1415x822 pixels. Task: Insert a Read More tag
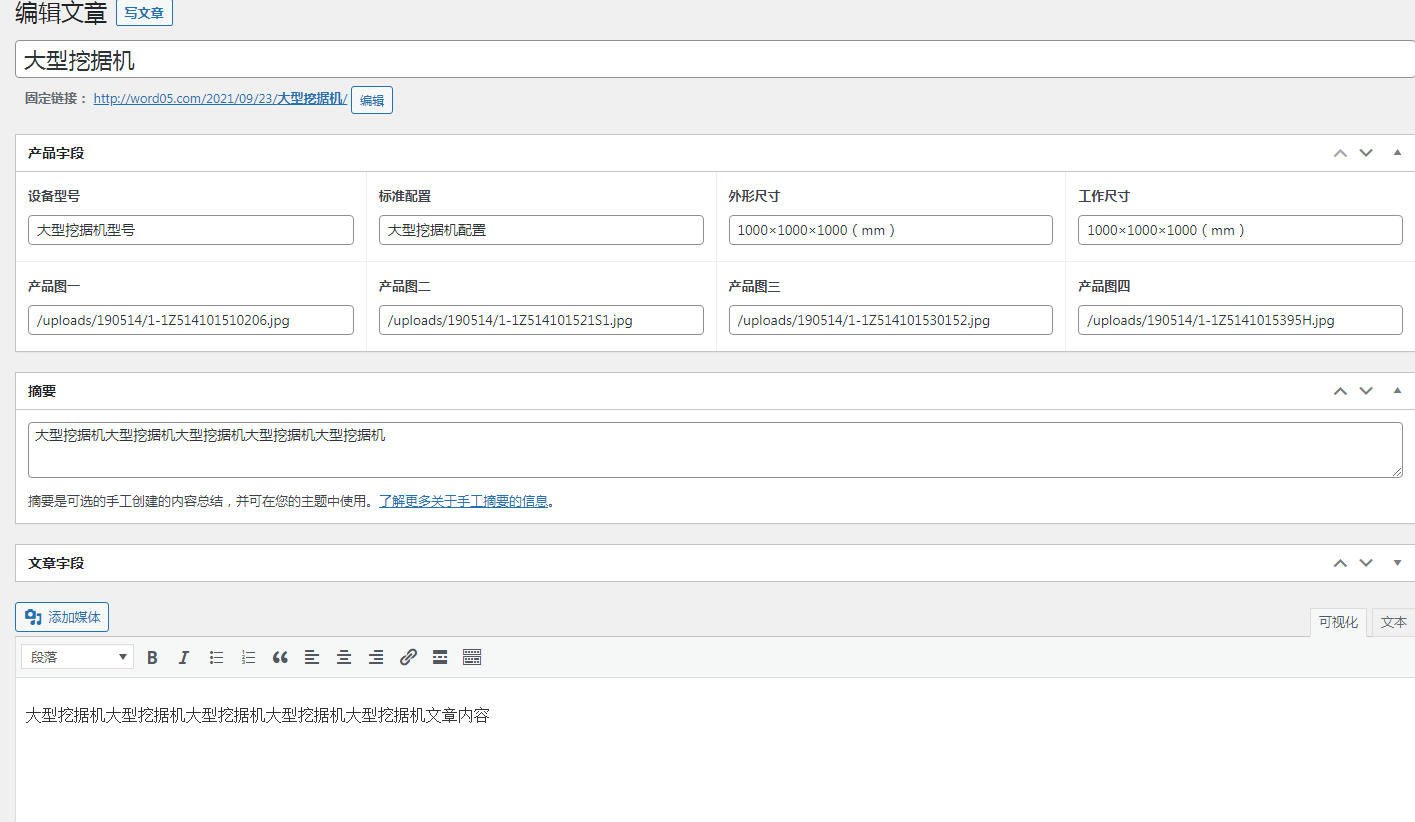440,657
